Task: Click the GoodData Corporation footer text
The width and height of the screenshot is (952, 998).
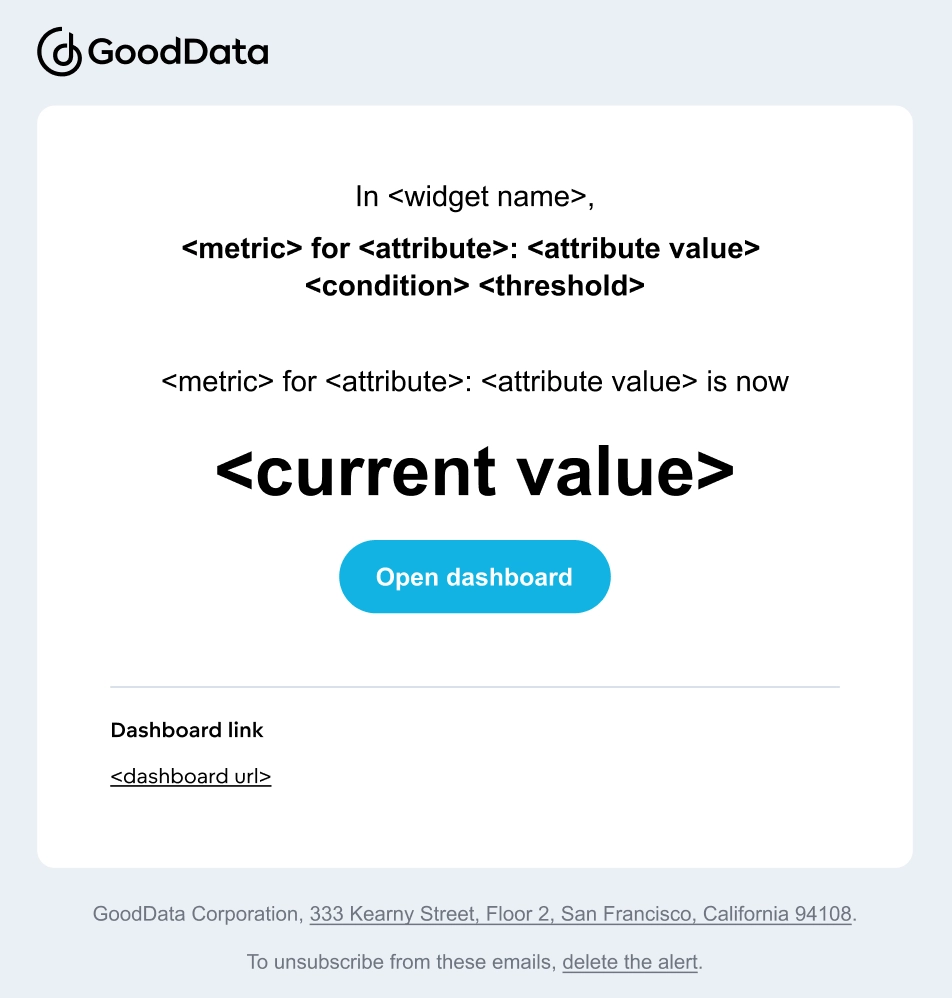Action: click(196, 914)
